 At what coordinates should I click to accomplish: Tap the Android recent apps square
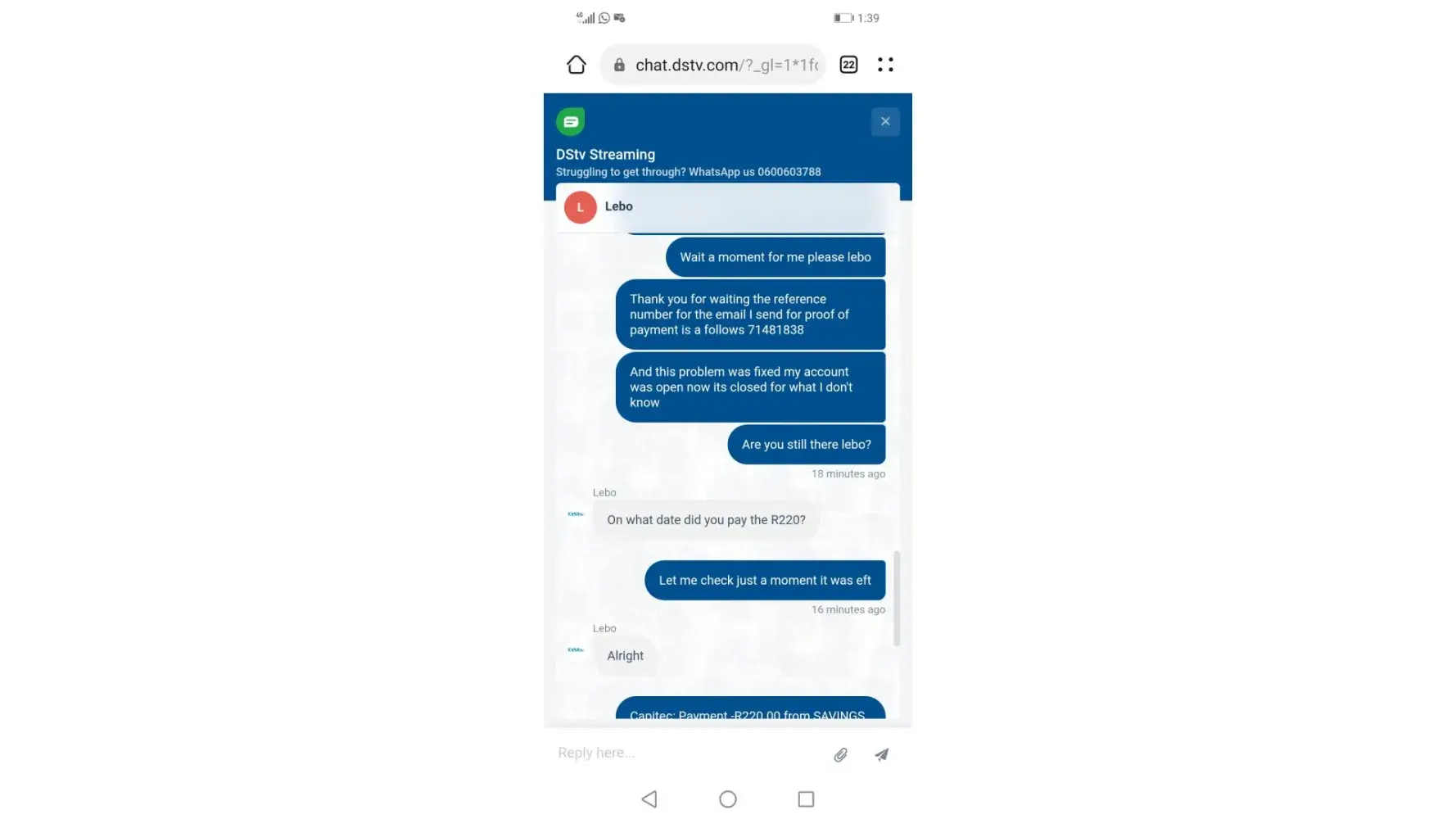pos(806,799)
